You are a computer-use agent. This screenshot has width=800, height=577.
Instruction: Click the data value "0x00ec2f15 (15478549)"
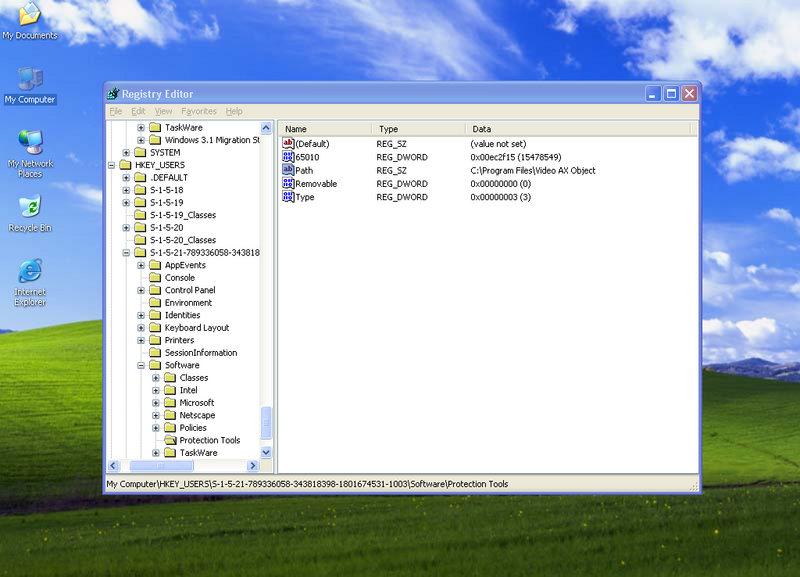coord(515,157)
